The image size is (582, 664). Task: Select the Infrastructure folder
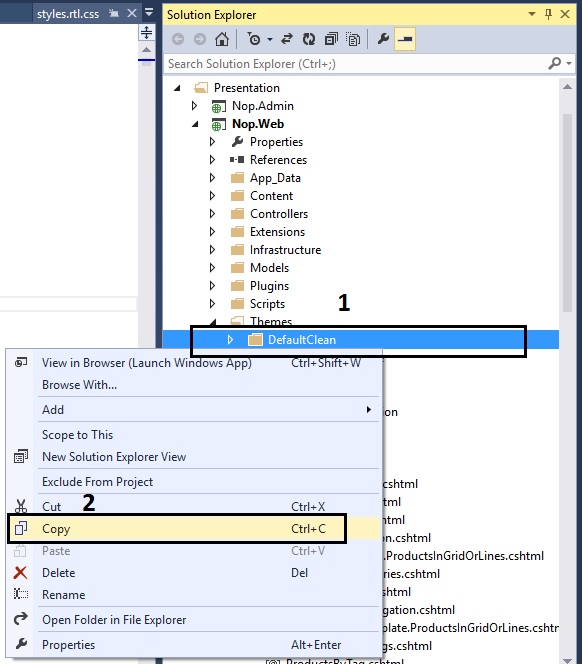pyautogui.click(x=285, y=250)
